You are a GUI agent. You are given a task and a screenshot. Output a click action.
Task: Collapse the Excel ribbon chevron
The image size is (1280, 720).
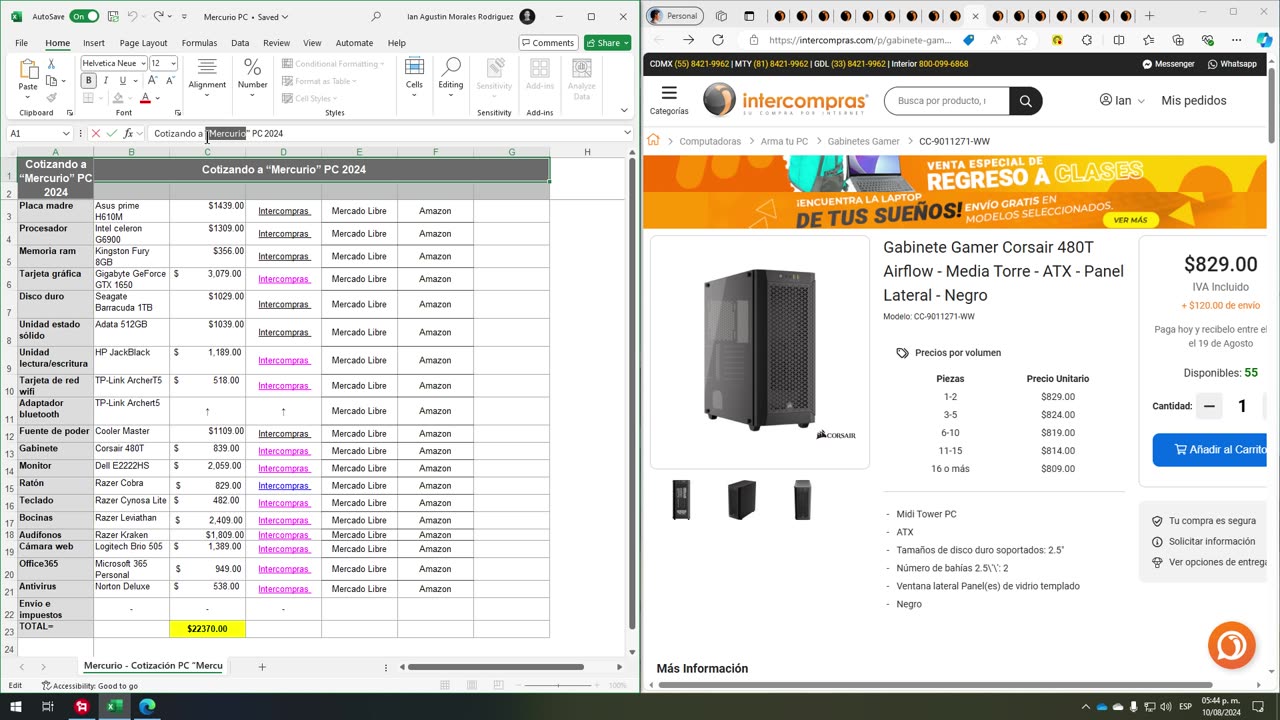click(624, 111)
